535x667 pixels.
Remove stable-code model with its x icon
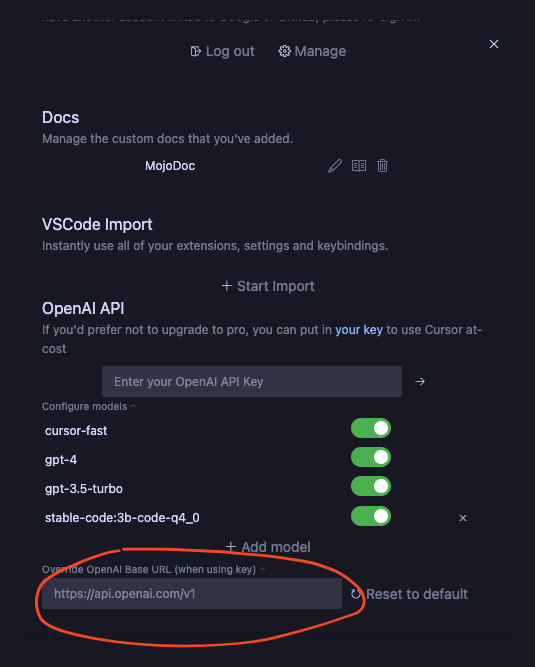(463, 518)
